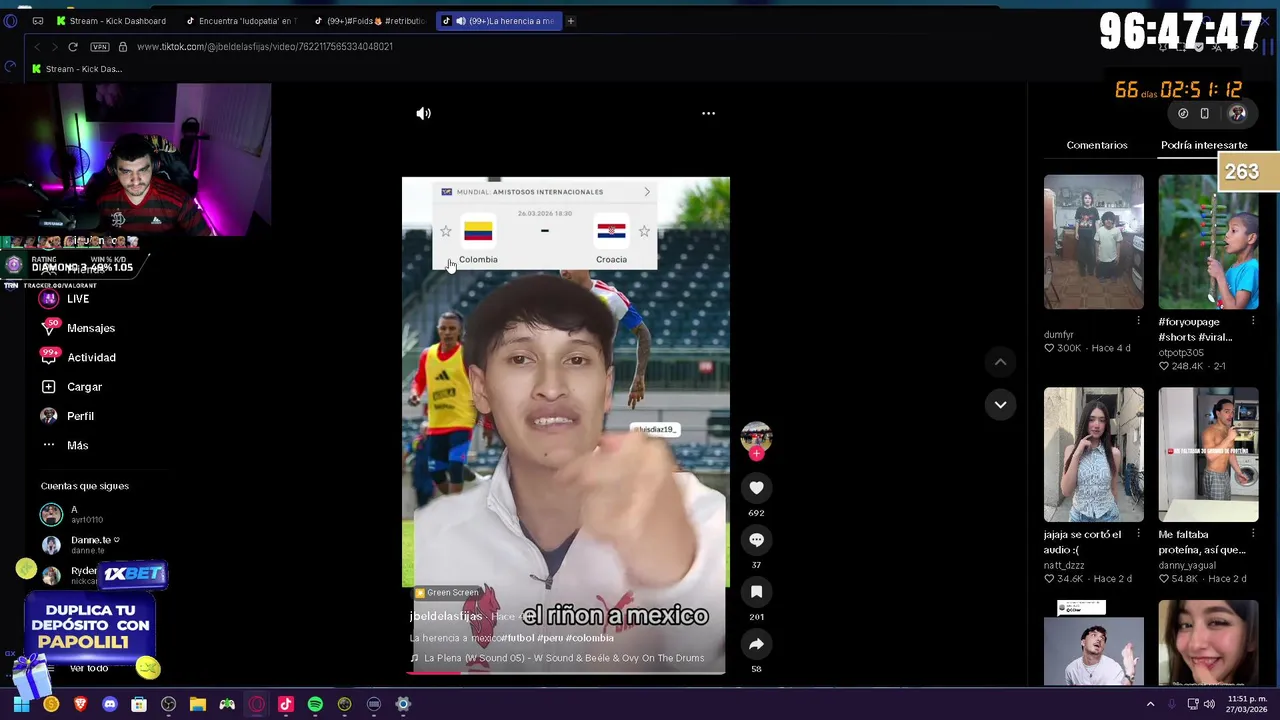Share the video using the arrow icon

click(756, 644)
